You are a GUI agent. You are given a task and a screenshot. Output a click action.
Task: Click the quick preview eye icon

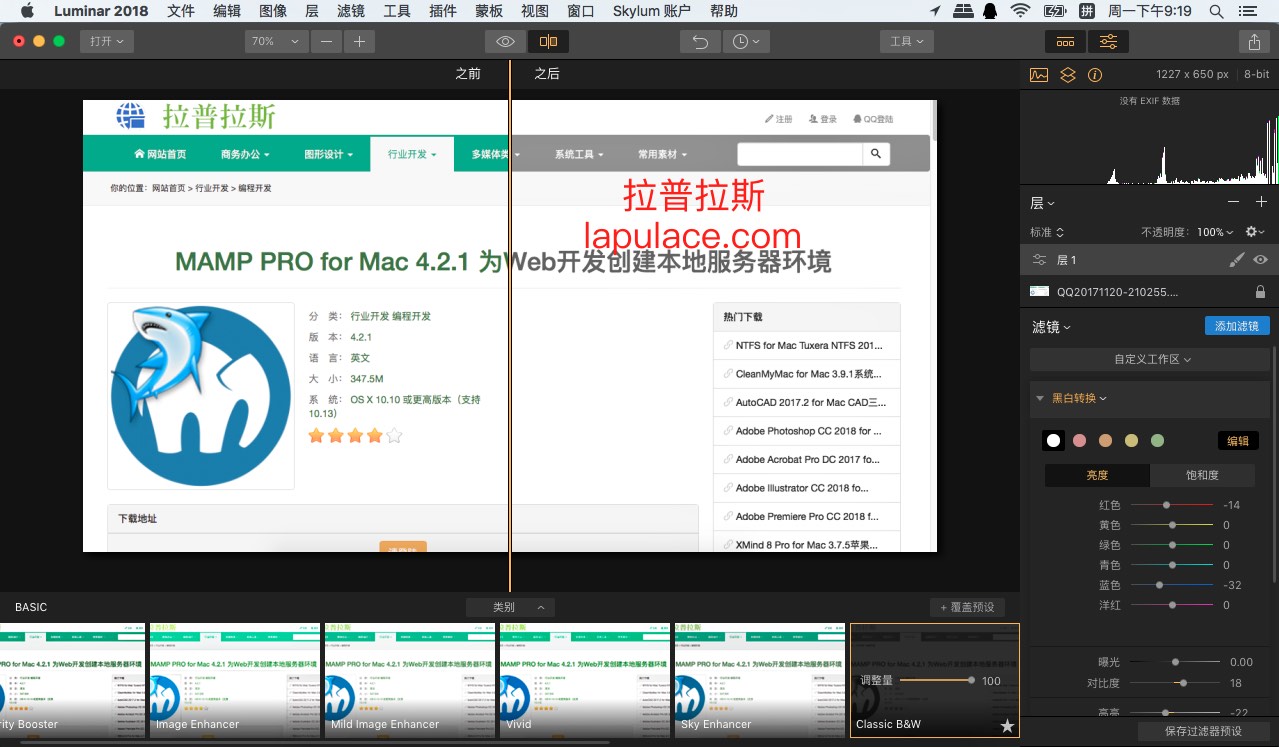(506, 42)
